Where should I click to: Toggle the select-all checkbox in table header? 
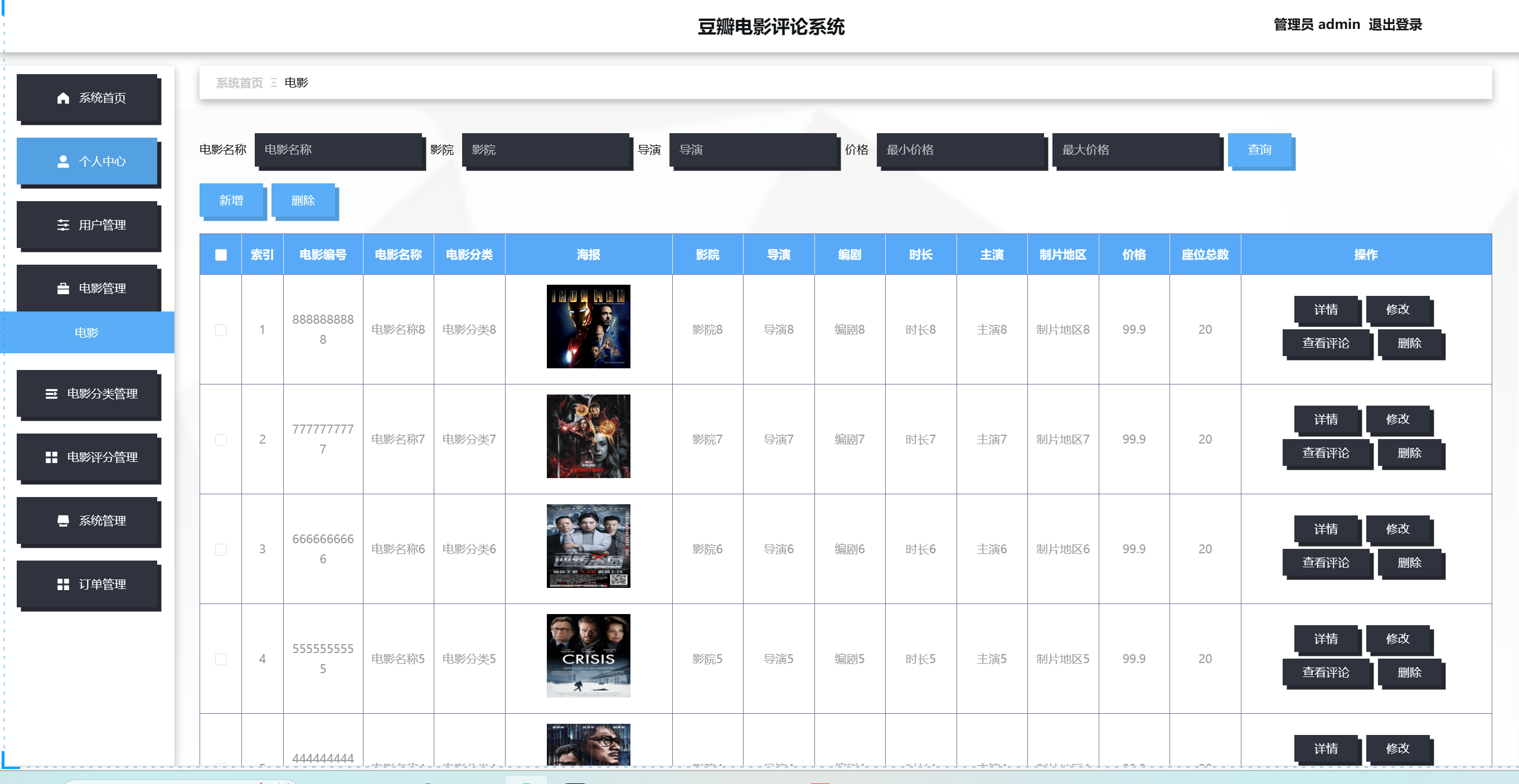(x=221, y=255)
